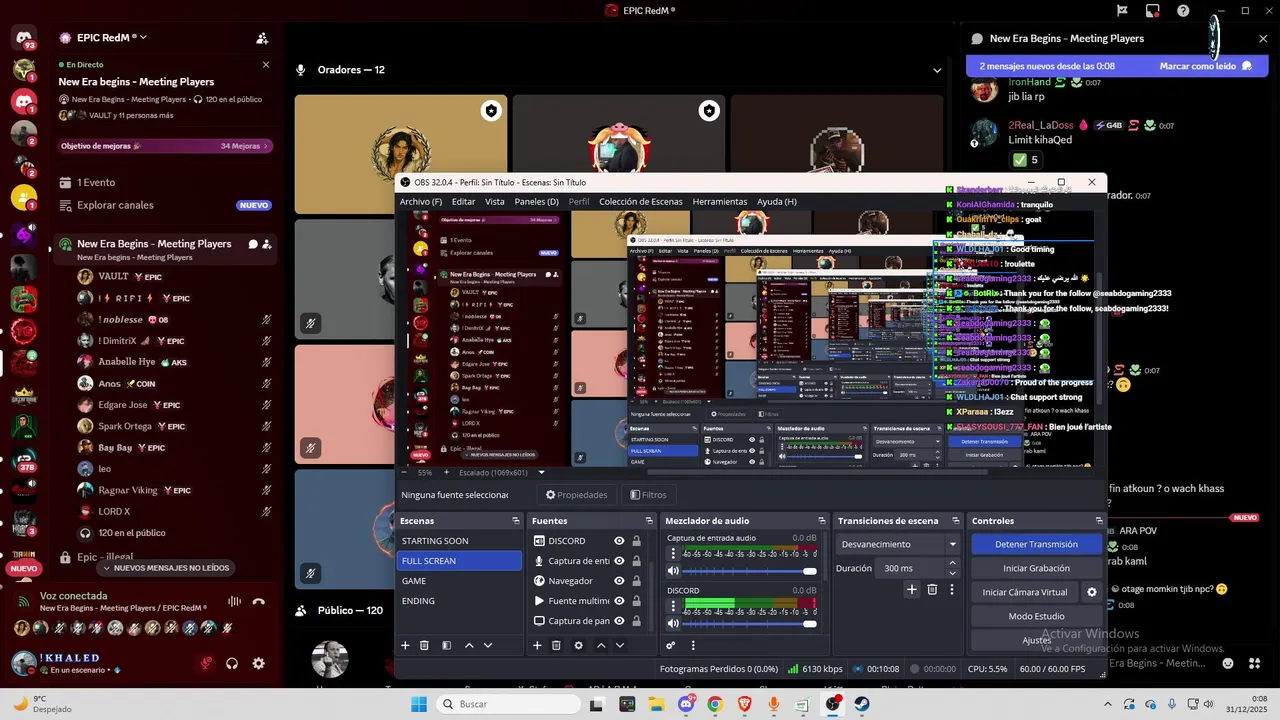Remove selected source with Fuentes trash icon
1280x720 pixels.
coord(556,646)
